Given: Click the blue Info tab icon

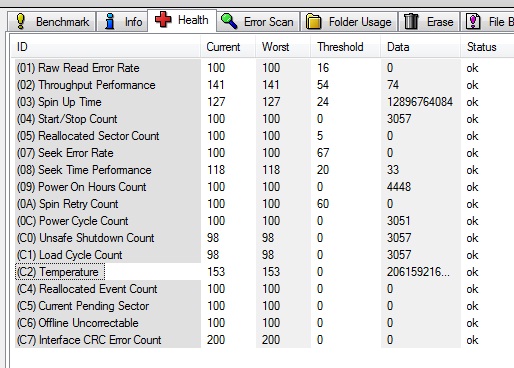Looking at the screenshot, I should point(110,21).
